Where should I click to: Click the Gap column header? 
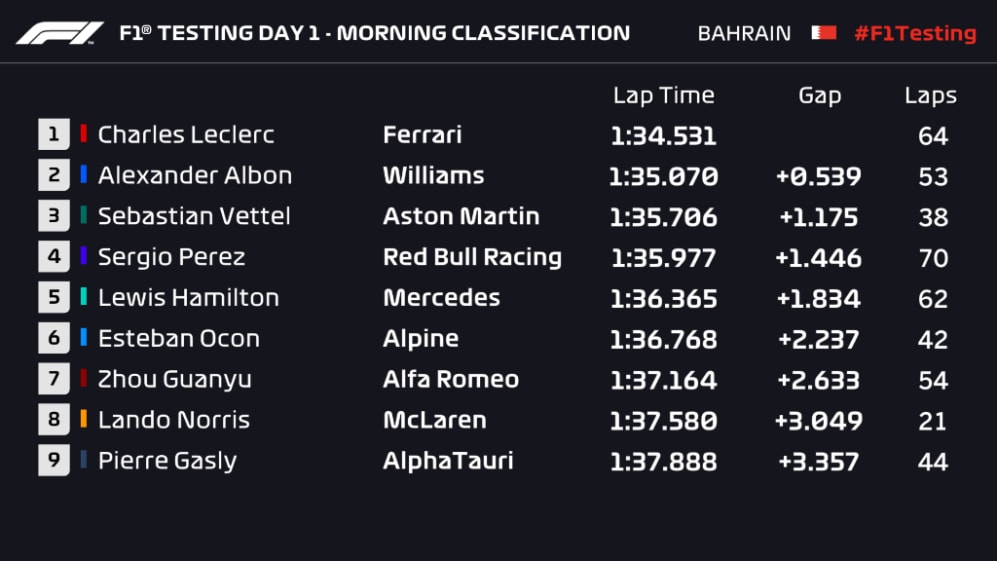pyautogui.click(x=819, y=96)
